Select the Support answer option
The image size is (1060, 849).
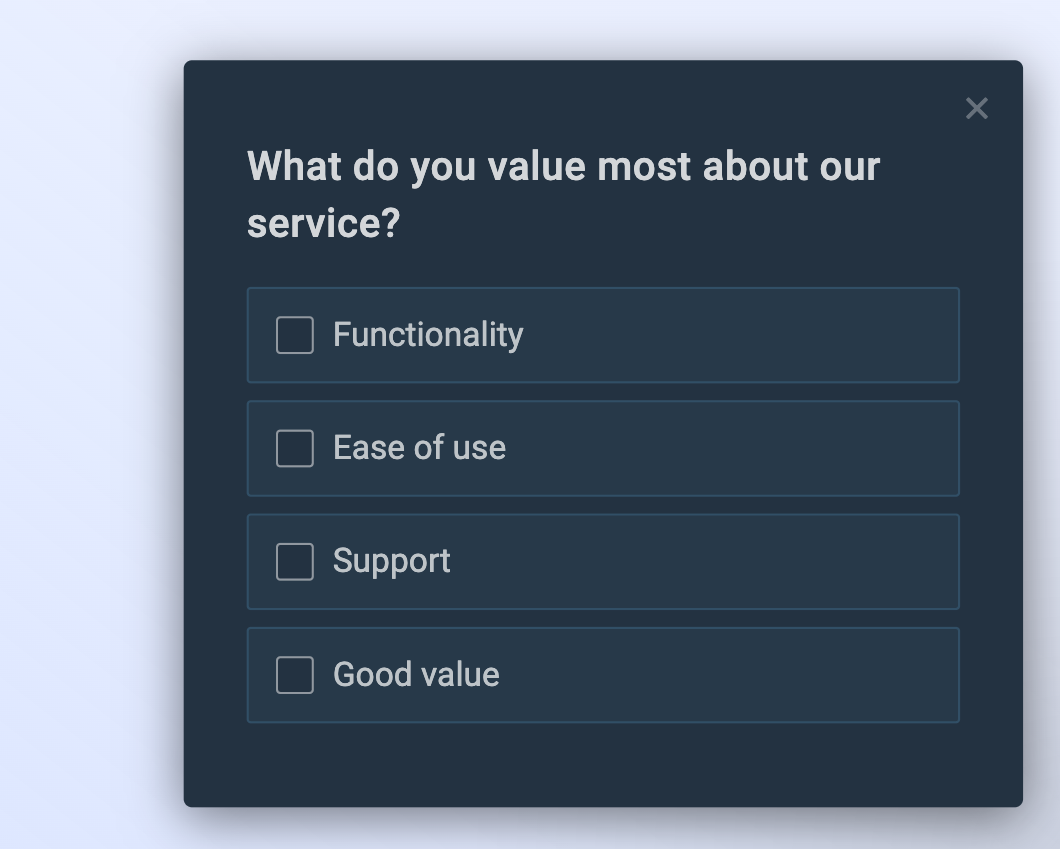tap(602, 562)
